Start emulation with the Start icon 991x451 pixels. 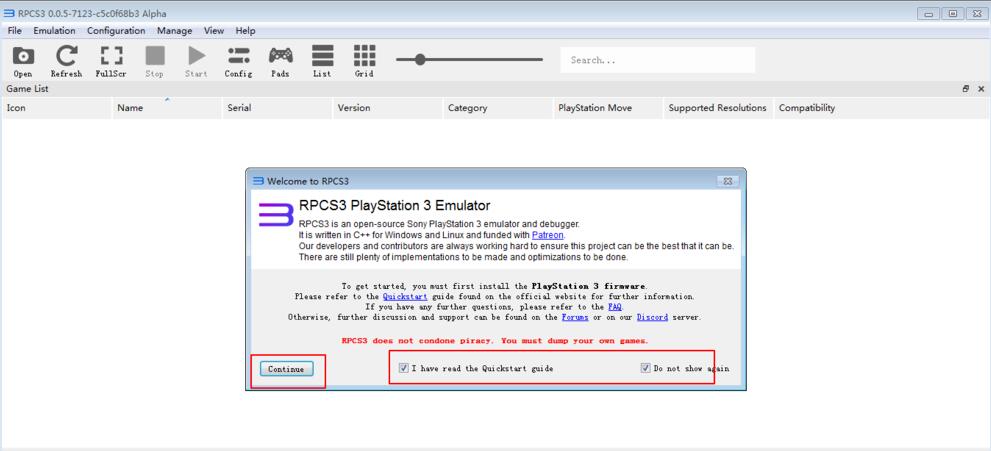coord(197,61)
